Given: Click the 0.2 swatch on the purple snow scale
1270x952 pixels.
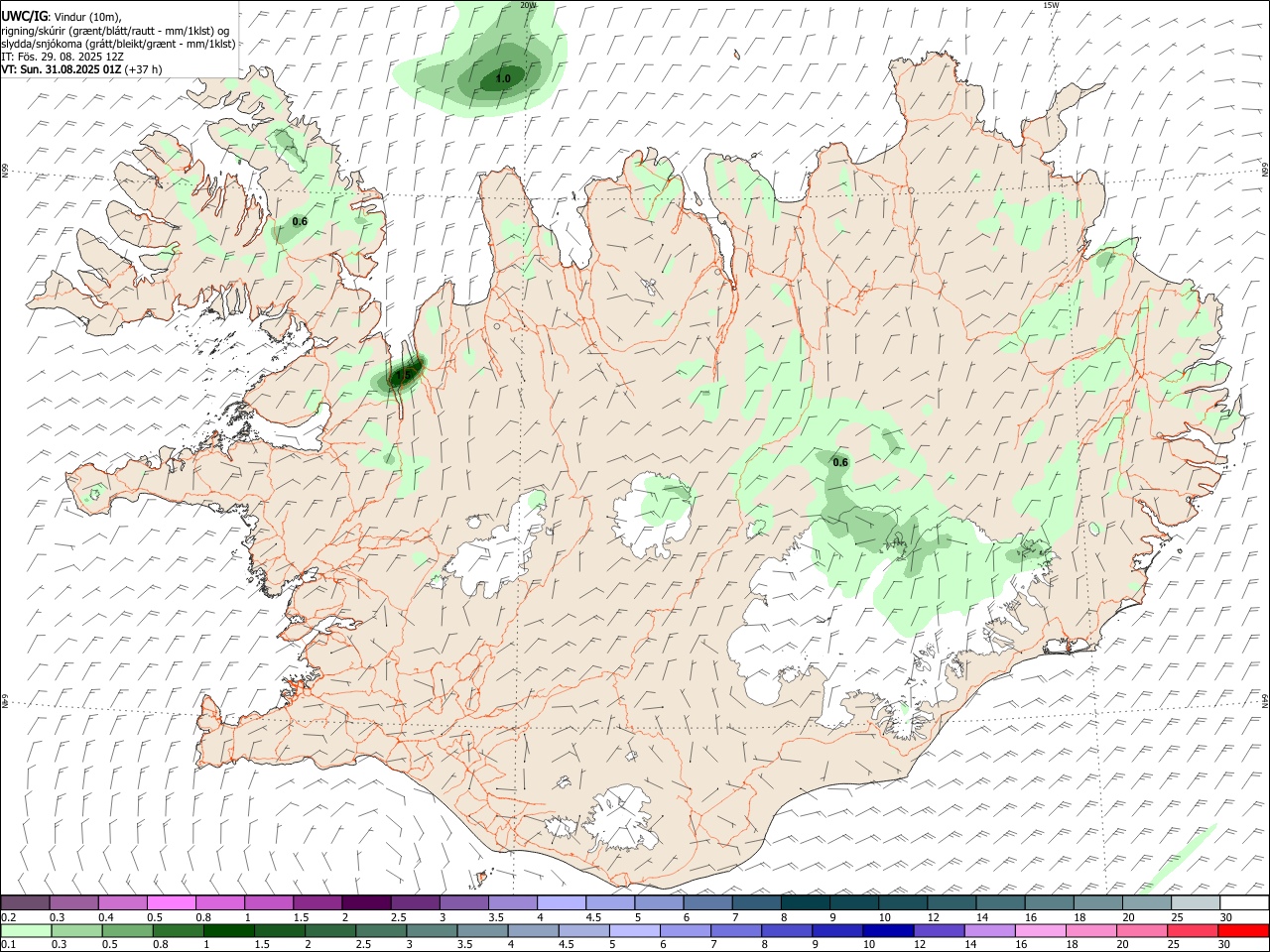Looking at the screenshot, I should (25, 902).
